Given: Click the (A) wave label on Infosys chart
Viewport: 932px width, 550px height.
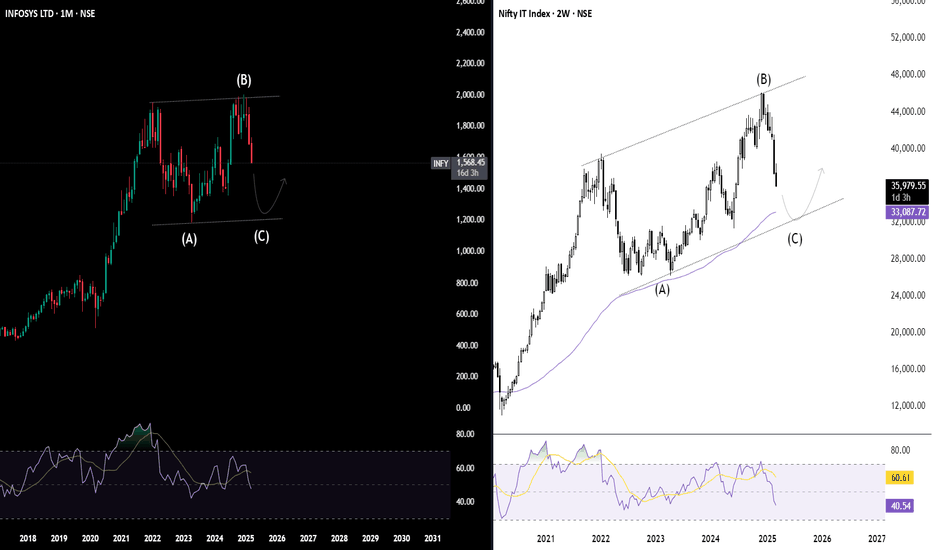Looking at the screenshot, I should [189, 239].
